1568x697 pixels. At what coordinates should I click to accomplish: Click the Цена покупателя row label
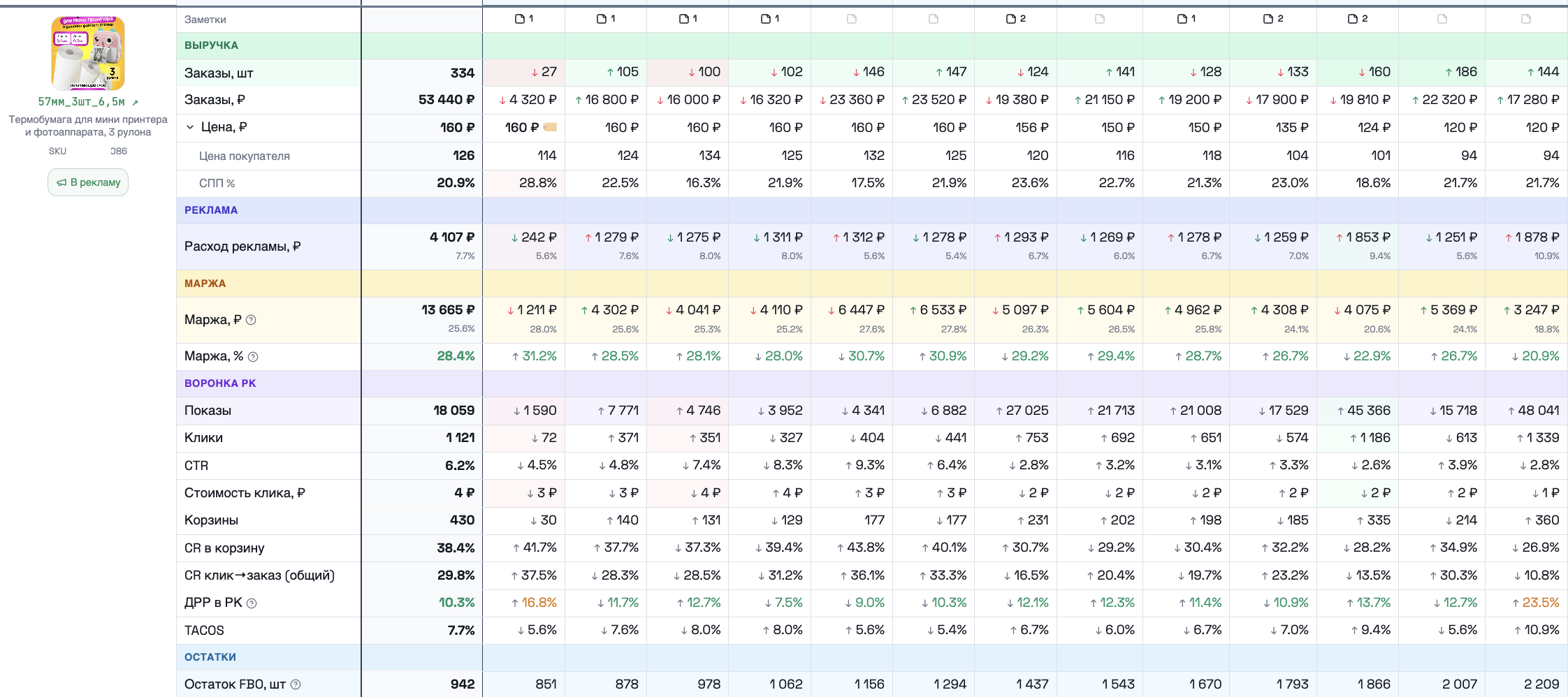click(245, 156)
